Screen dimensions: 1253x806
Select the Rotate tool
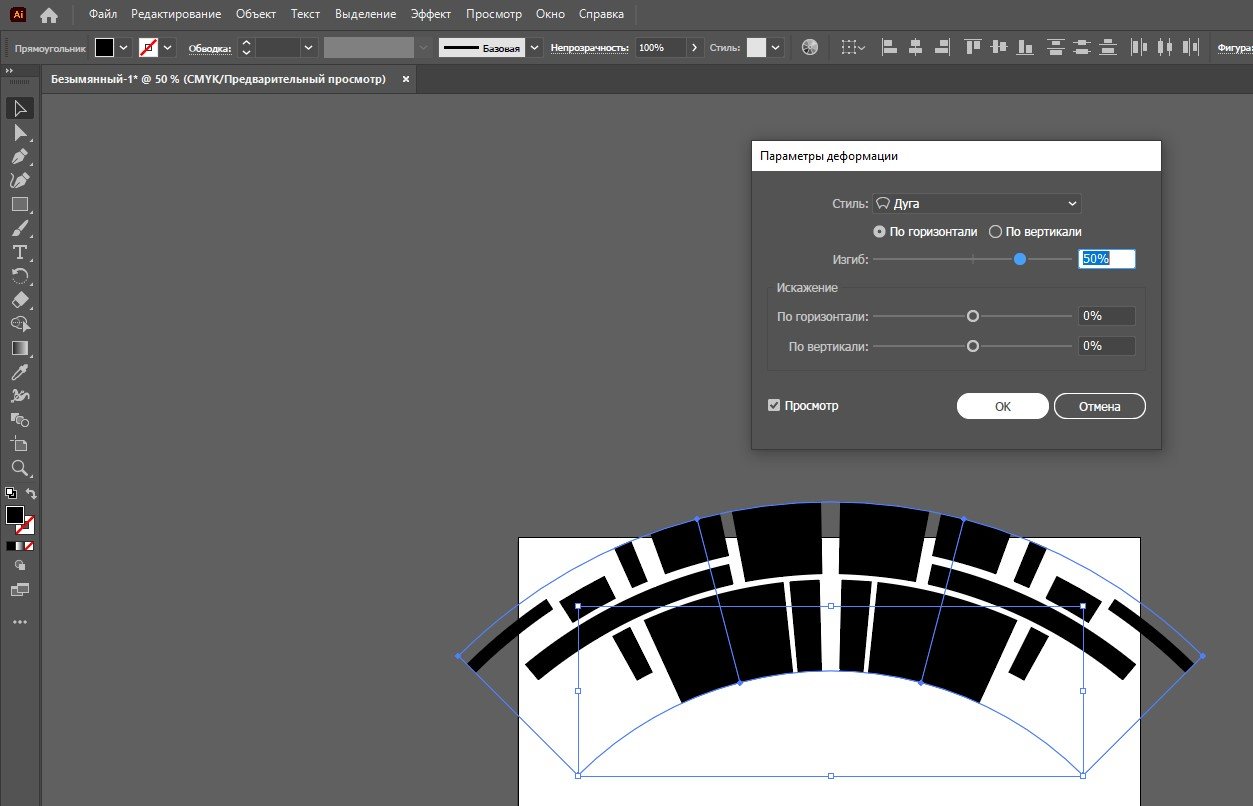point(19,276)
